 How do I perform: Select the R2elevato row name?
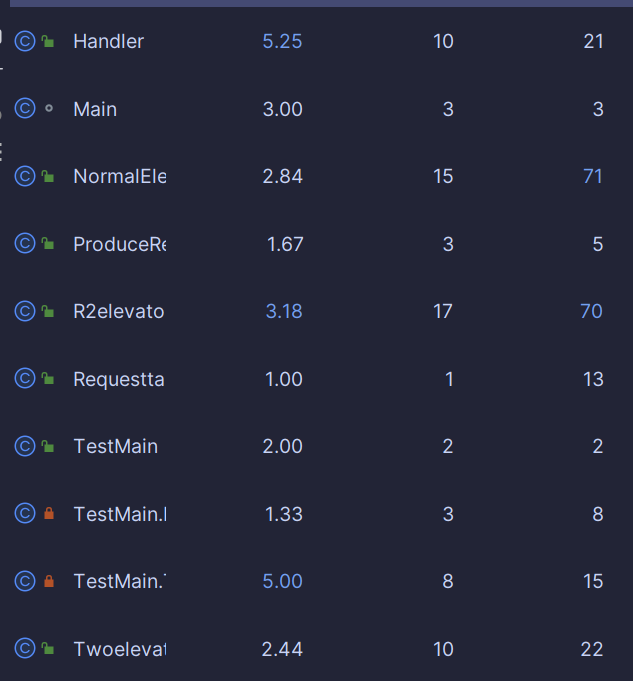(119, 311)
